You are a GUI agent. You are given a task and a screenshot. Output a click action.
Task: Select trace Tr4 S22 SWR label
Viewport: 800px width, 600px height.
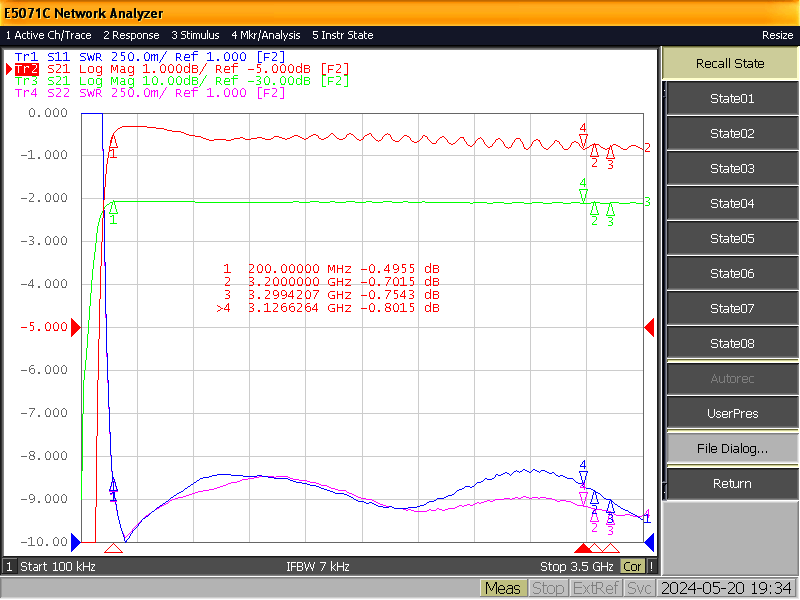pyautogui.click(x=150, y=93)
